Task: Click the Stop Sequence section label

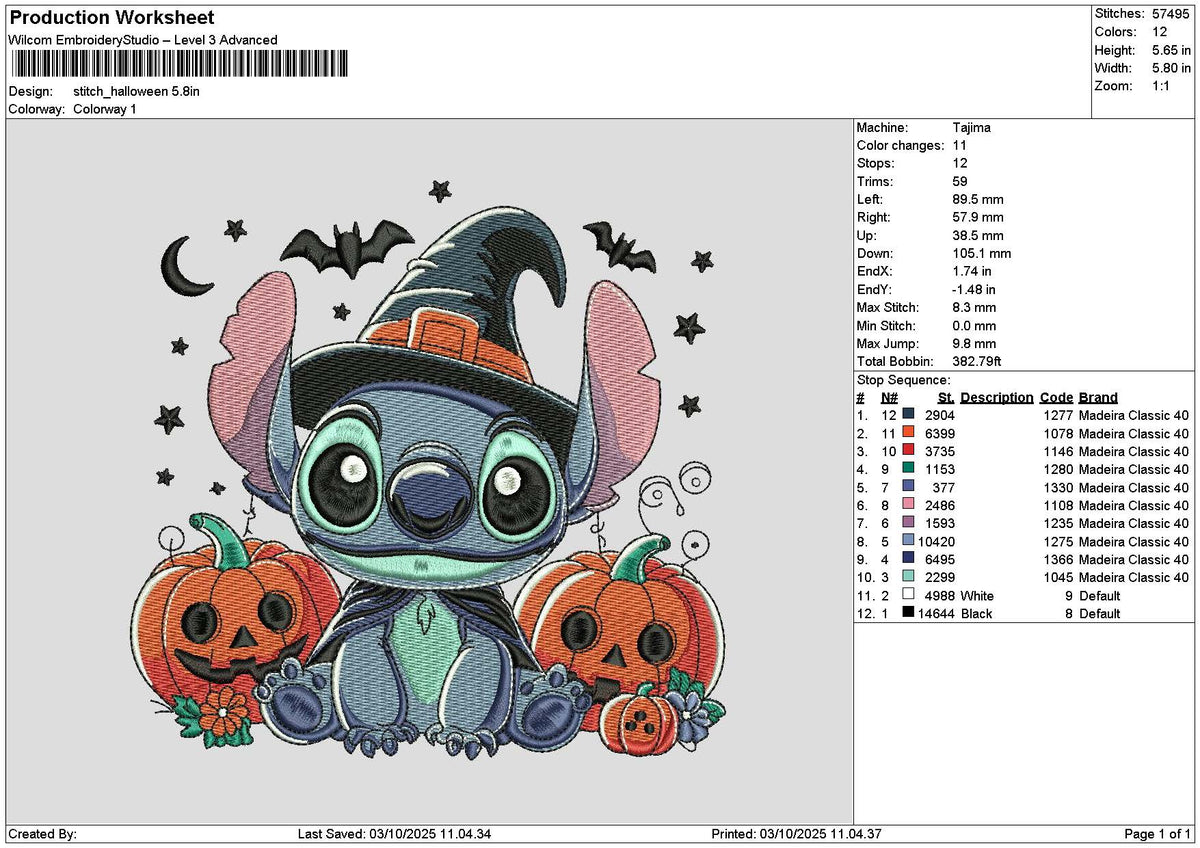Action: click(904, 380)
